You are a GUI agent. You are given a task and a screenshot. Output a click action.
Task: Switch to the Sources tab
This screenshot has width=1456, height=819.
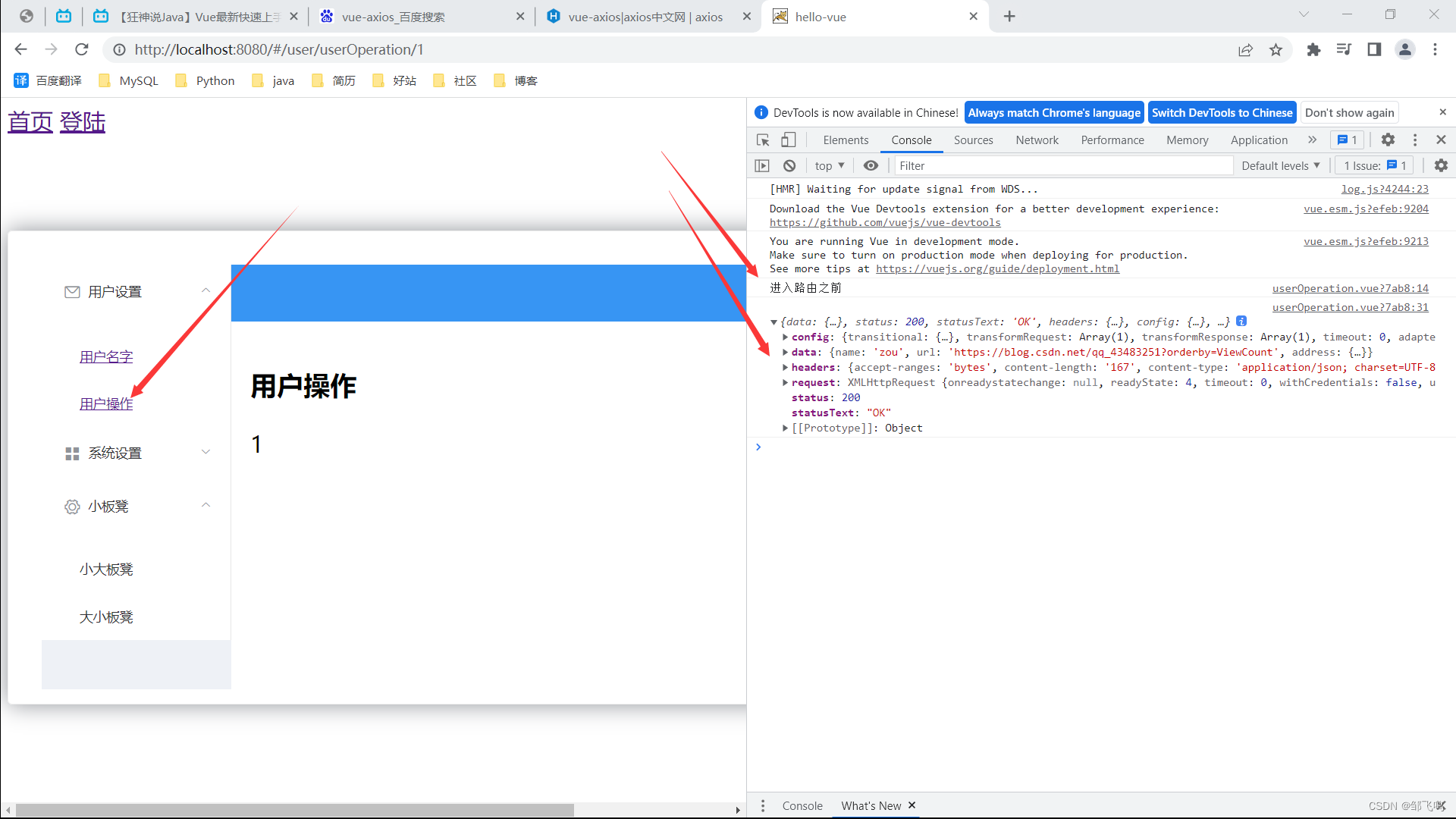tap(973, 140)
